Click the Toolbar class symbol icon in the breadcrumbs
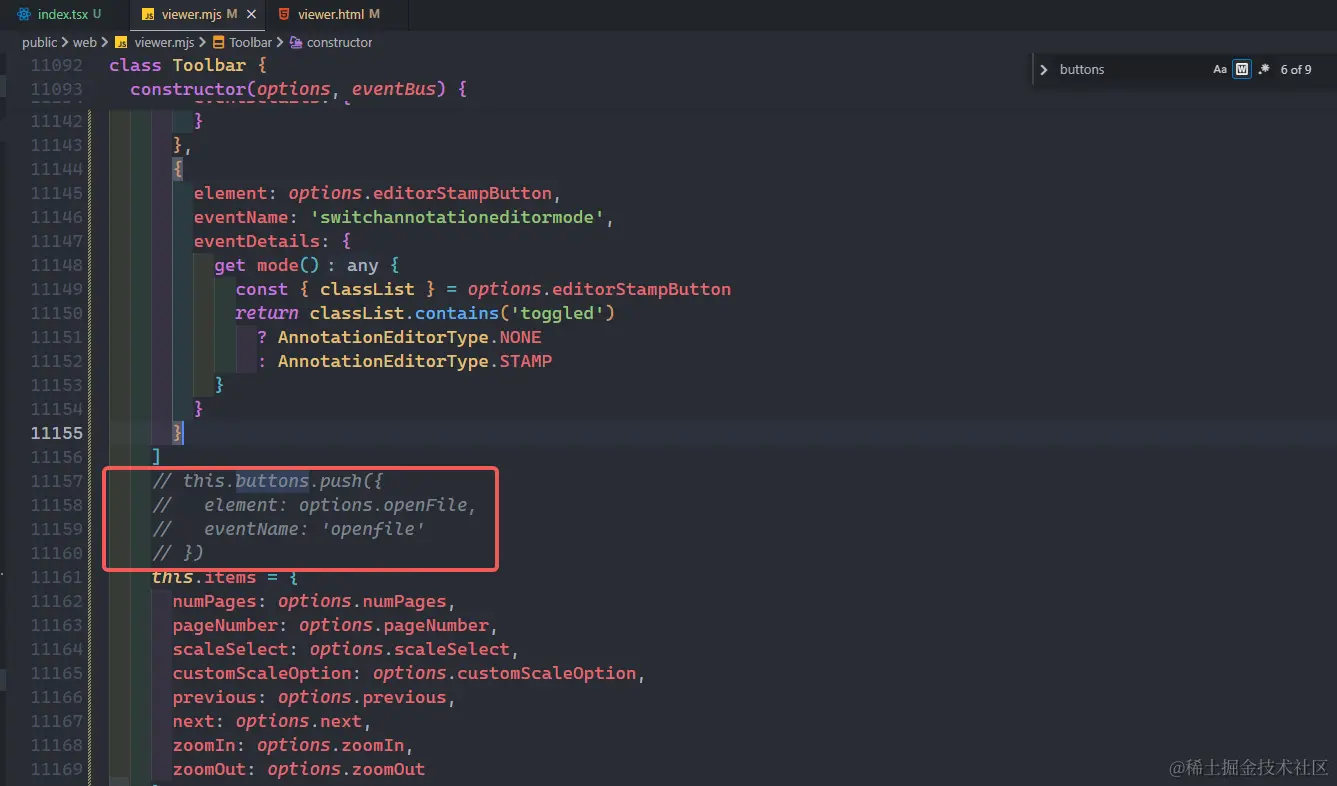This screenshot has height=786, width=1337. [x=218, y=42]
